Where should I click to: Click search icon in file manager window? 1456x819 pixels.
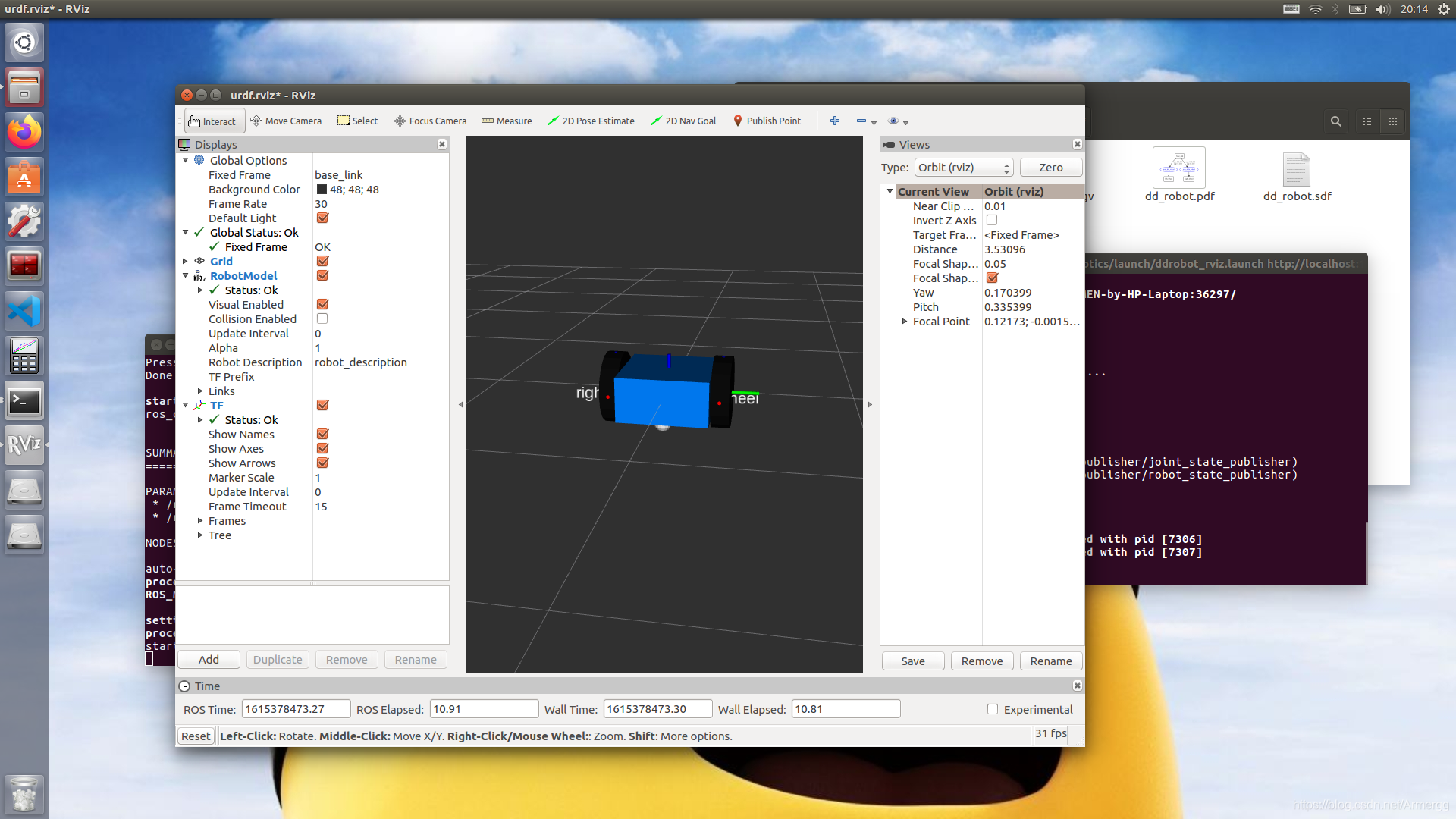pos(1336,121)
